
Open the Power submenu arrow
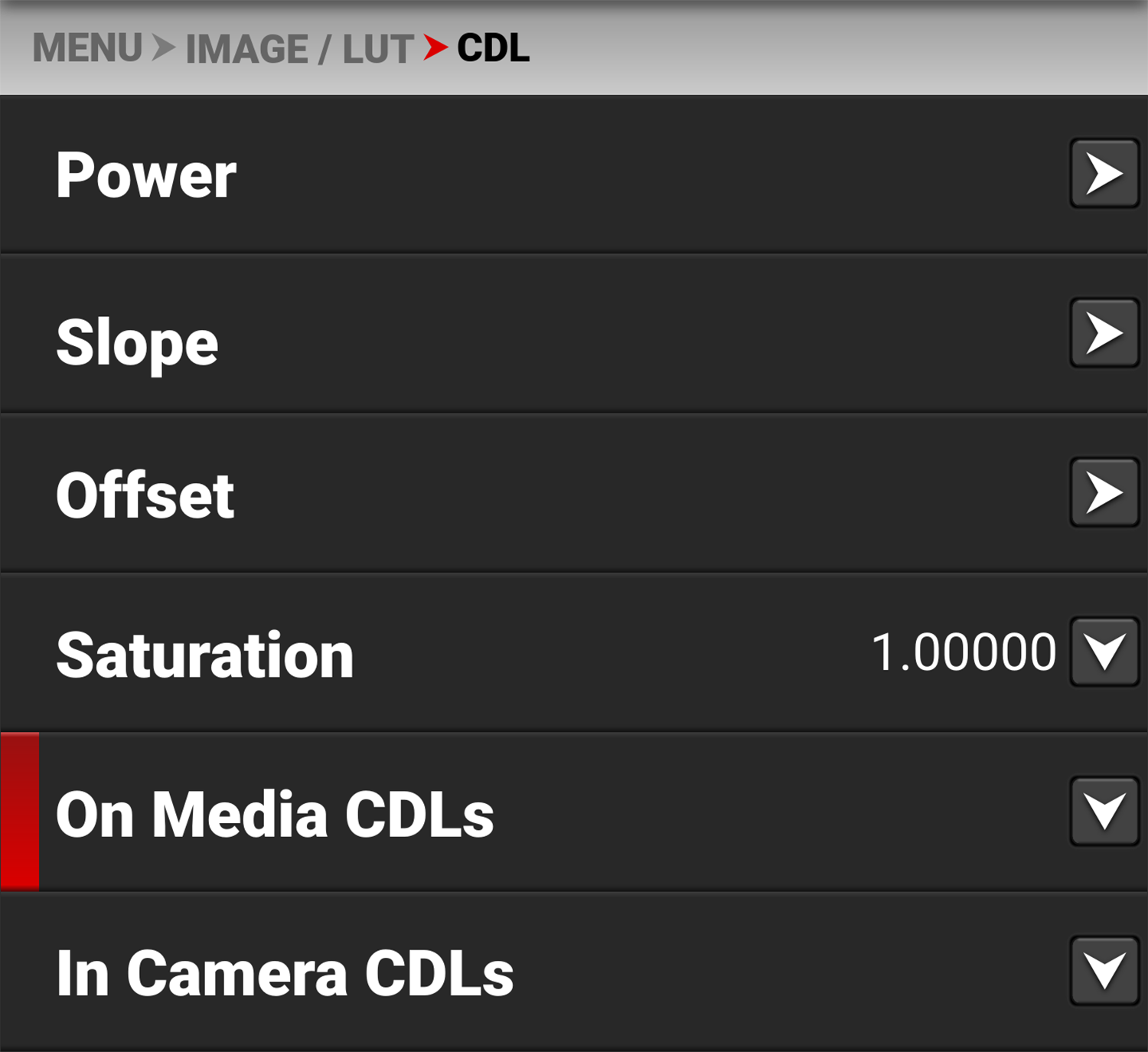pos(1104,174)
